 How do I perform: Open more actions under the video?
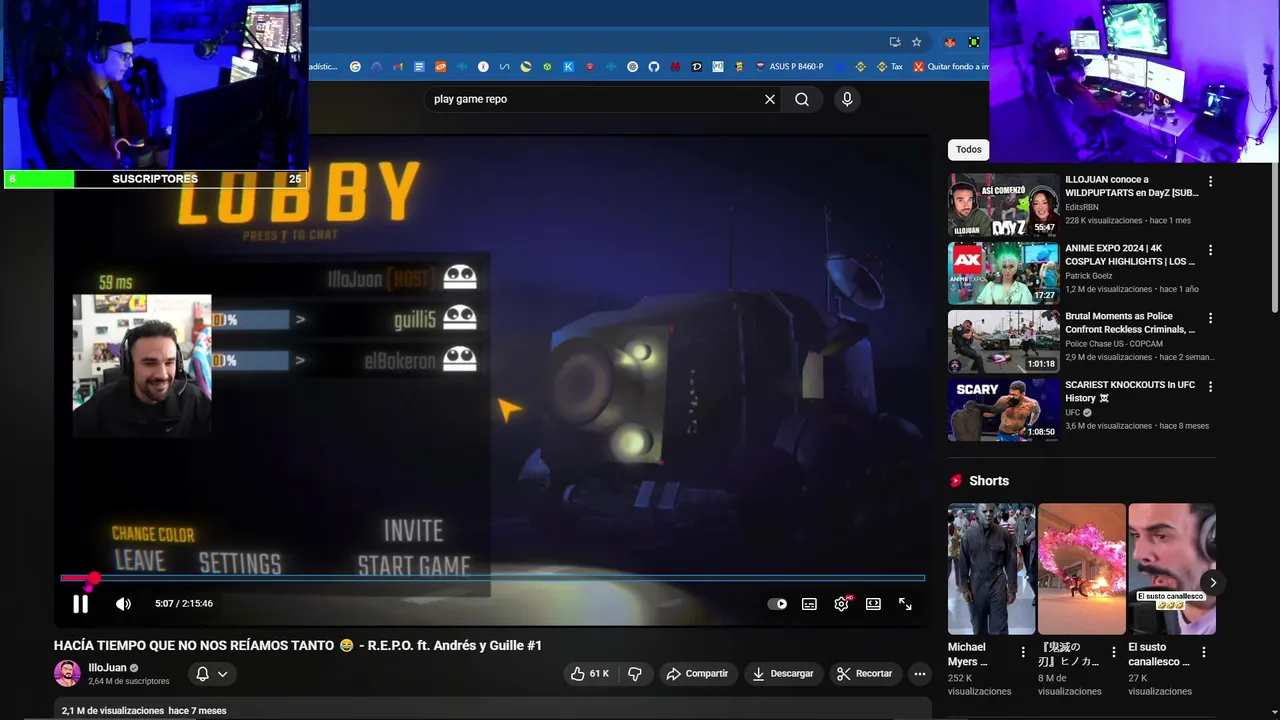click(920, 674)
